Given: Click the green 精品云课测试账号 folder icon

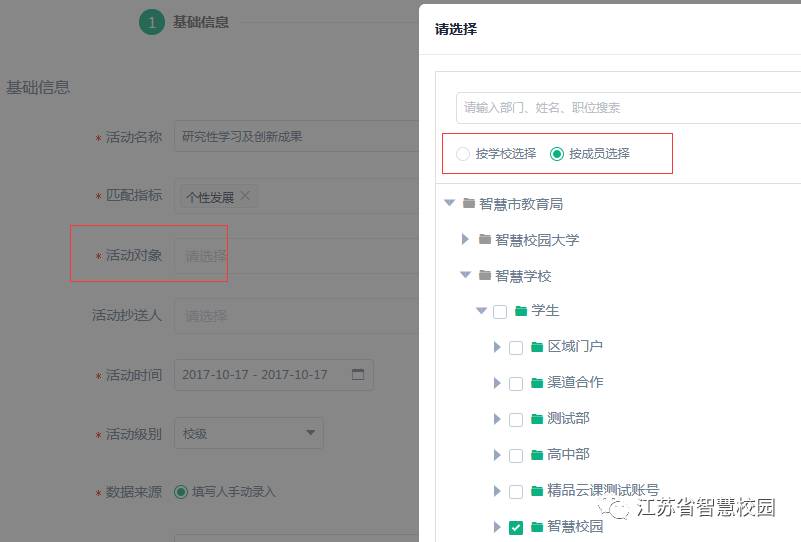Looking at the screenshot, I should [x=537, y=491].
